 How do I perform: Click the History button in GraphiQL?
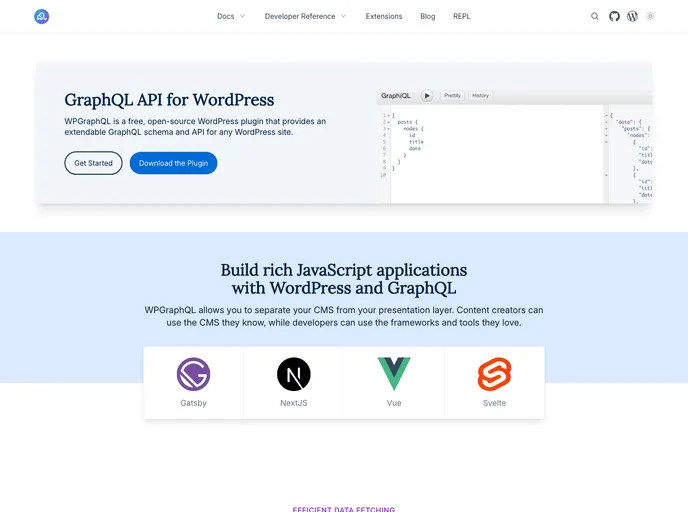[480, 96]
